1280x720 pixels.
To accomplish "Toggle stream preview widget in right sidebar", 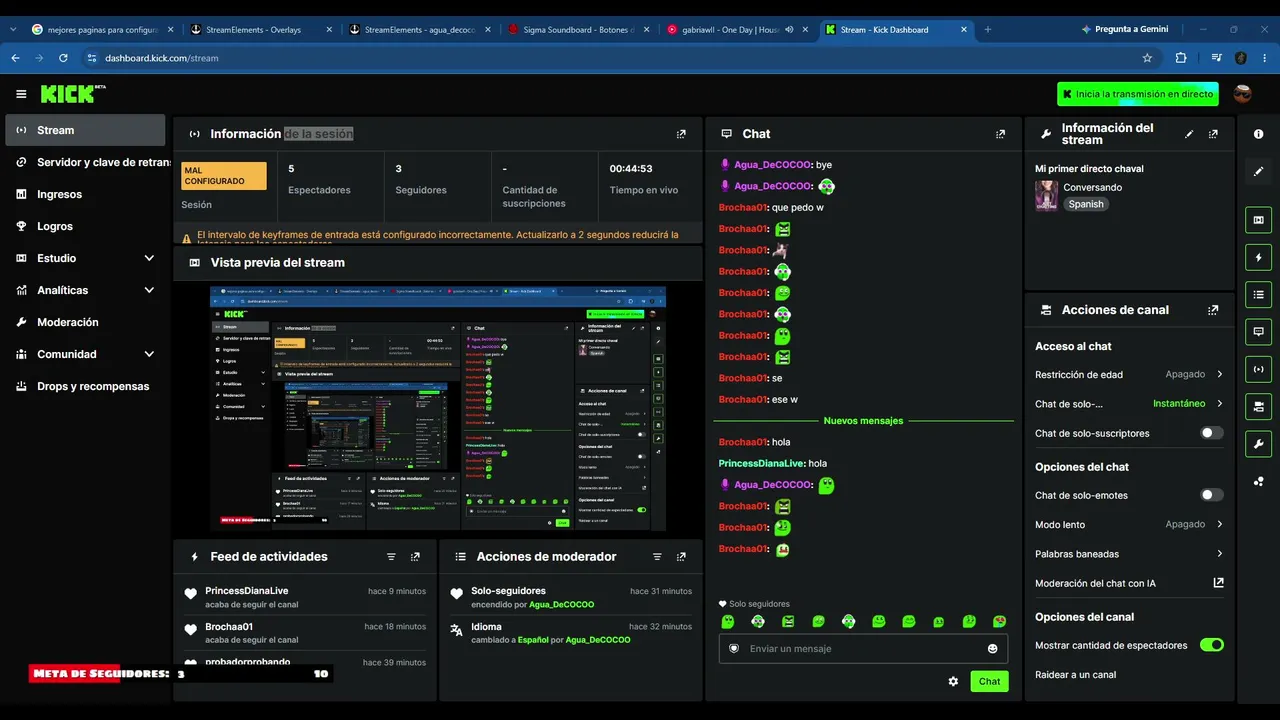I will pos(1258,220).
